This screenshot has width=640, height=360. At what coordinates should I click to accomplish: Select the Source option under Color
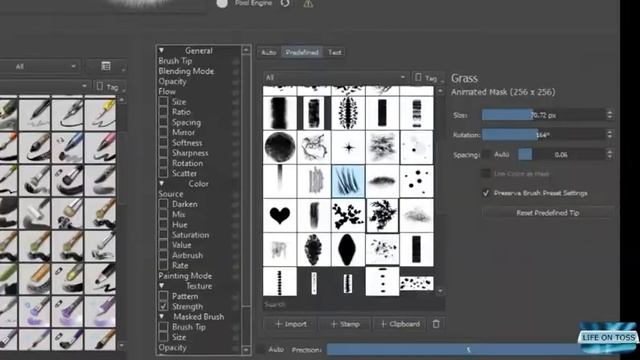point(171,193)
